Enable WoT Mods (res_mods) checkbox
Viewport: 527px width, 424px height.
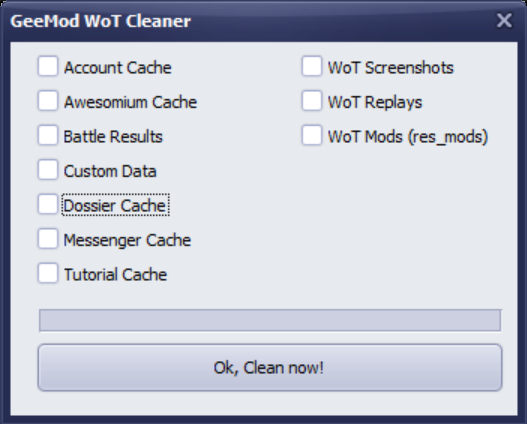[312, 135]
